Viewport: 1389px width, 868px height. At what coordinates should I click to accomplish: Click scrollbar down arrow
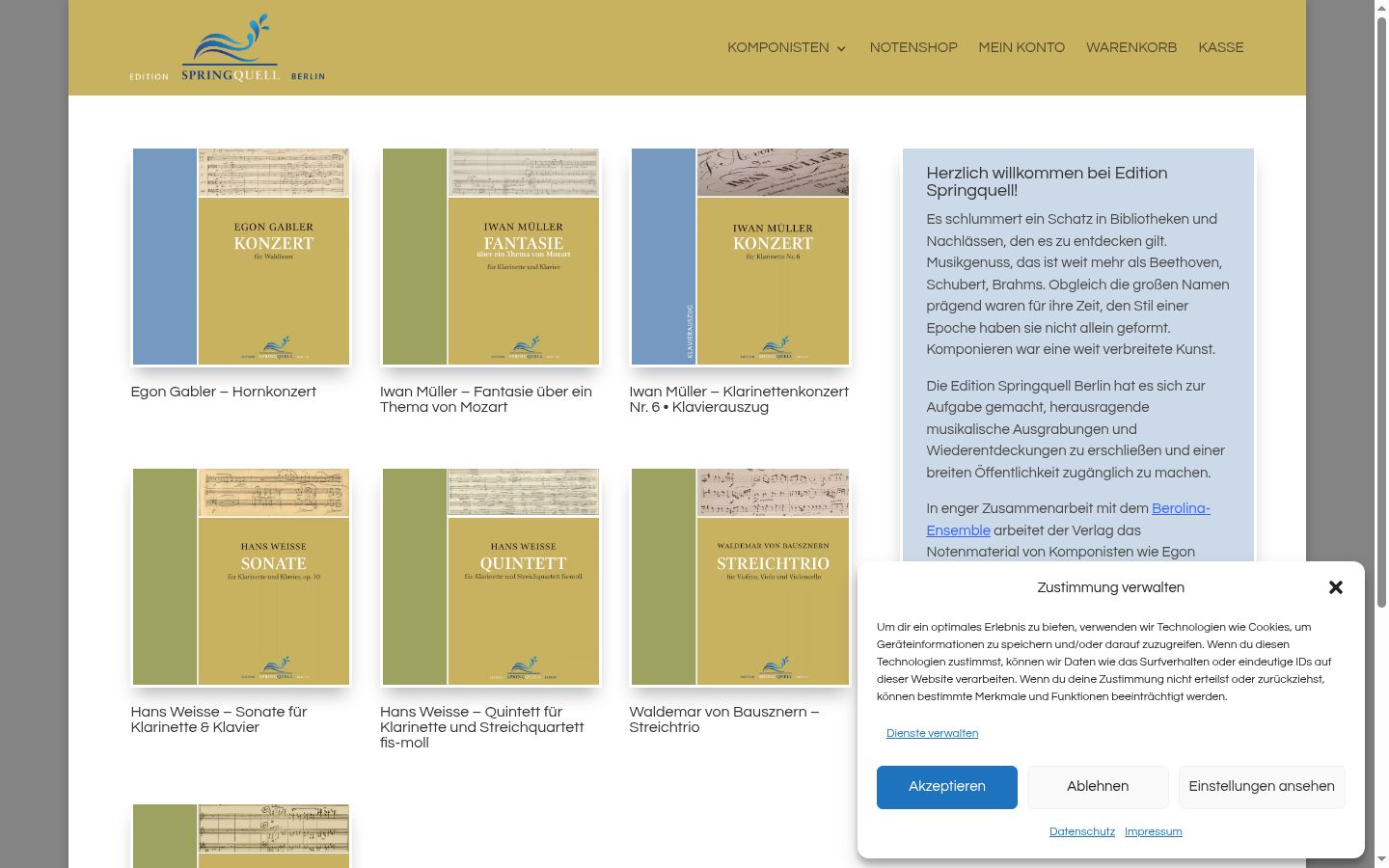coord(1381,859)
